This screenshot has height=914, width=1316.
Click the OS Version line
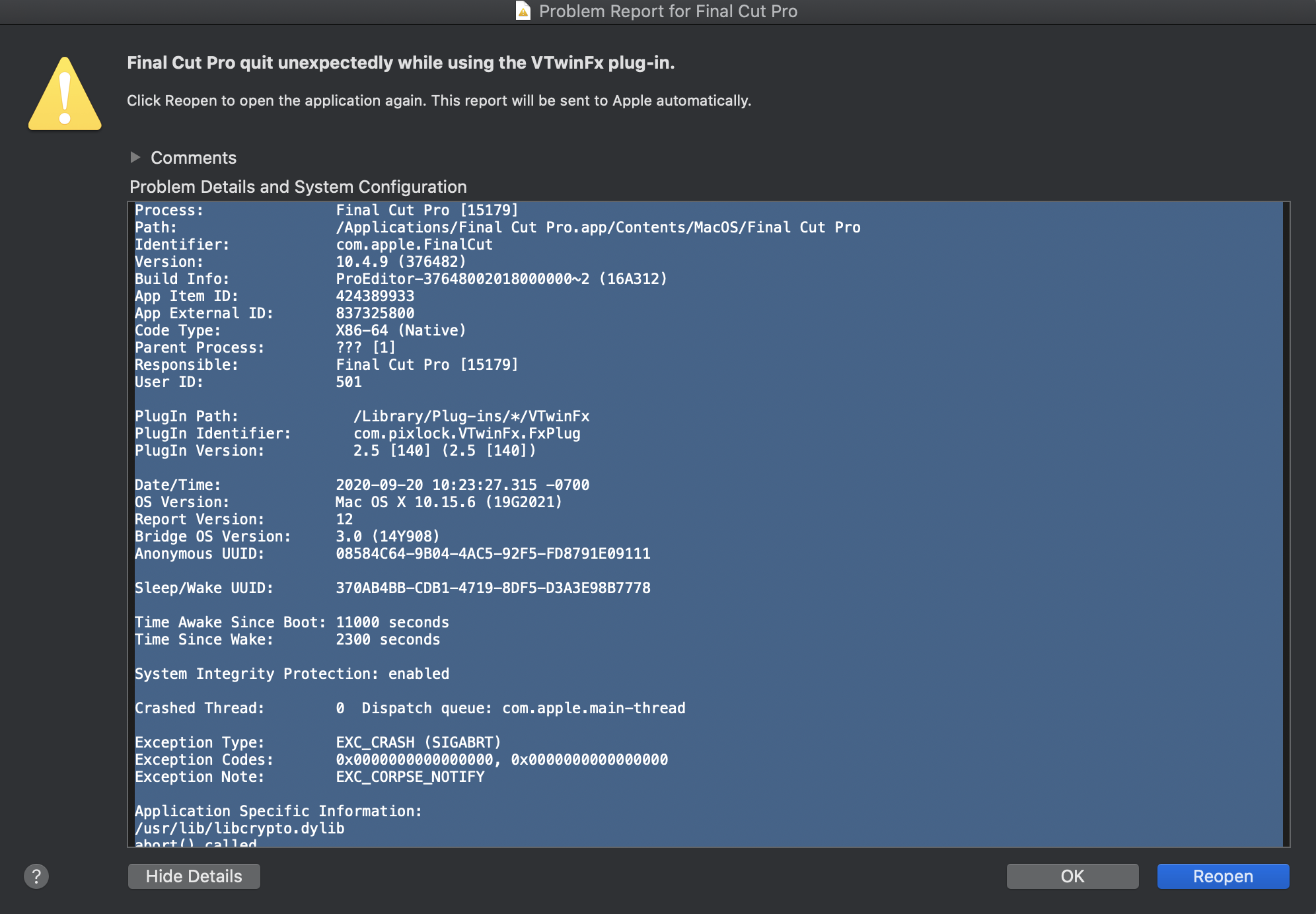(348, 502)
